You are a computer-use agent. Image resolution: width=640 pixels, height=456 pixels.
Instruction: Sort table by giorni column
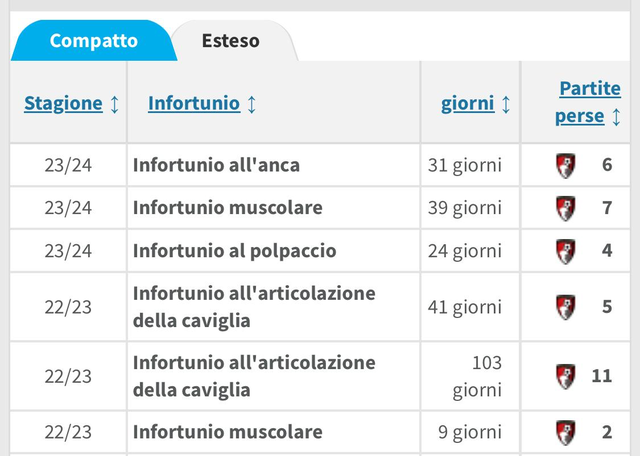(x=468, y=103)
